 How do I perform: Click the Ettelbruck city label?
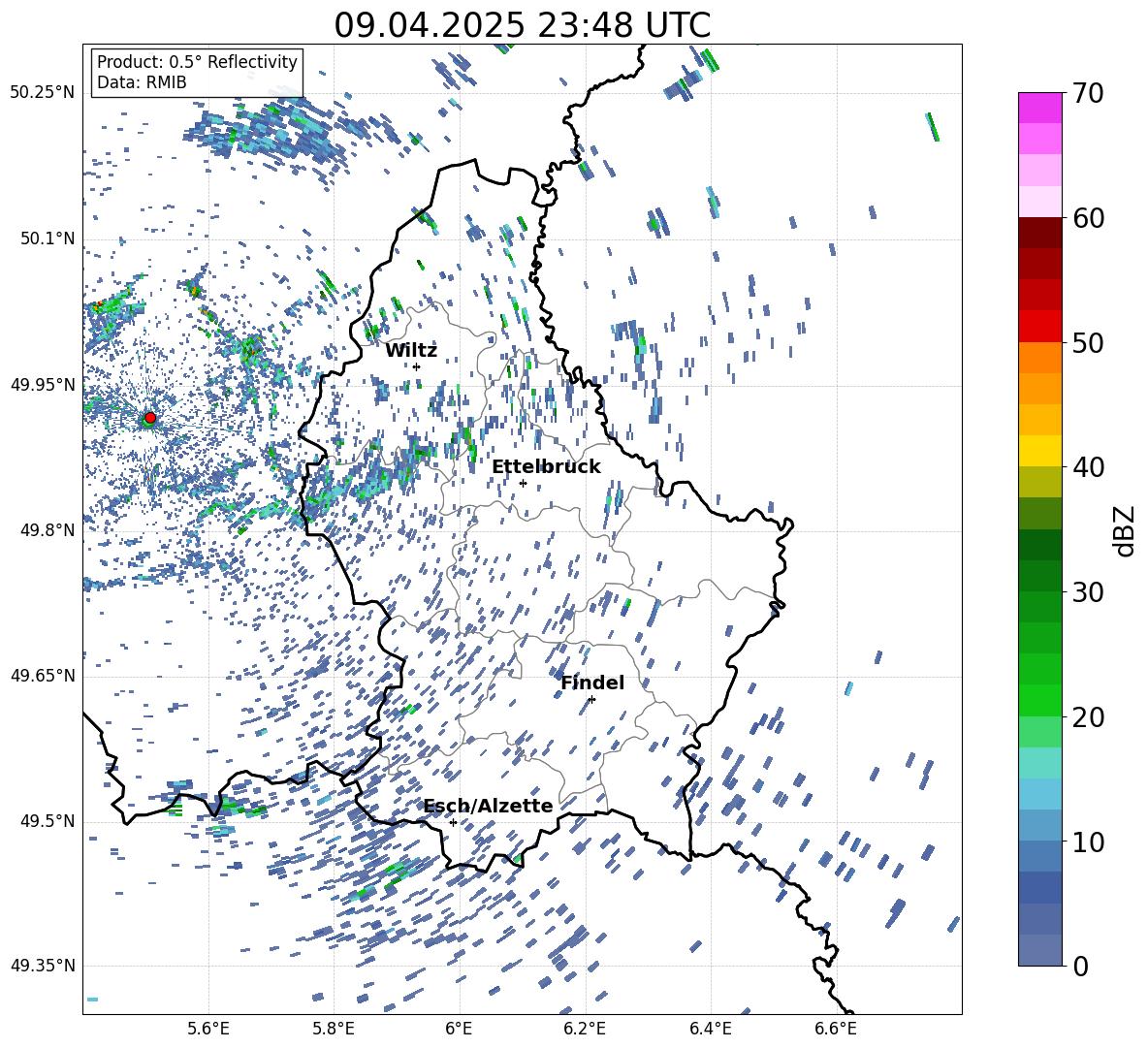(x=546, y=467)
